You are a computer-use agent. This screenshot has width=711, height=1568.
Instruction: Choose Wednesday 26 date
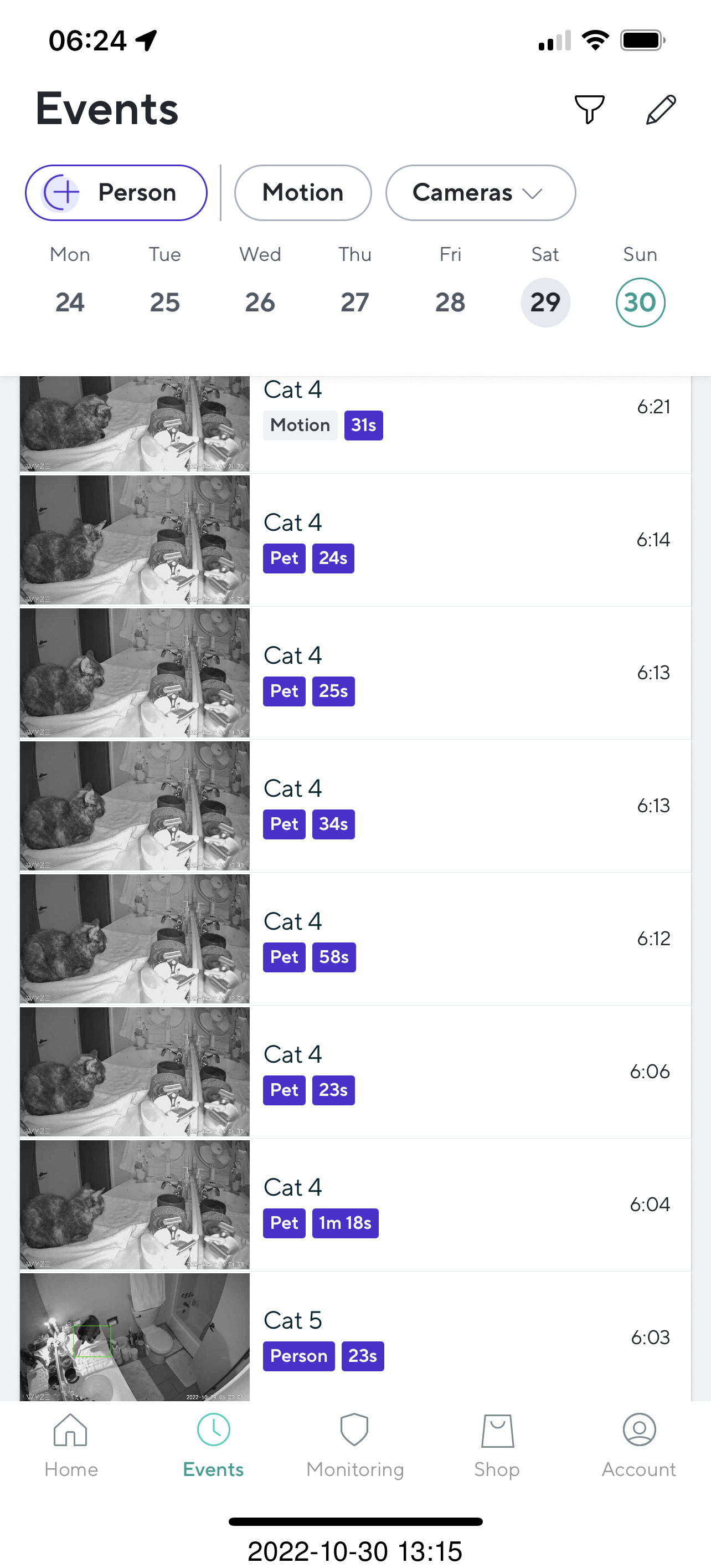pos(260,303)
